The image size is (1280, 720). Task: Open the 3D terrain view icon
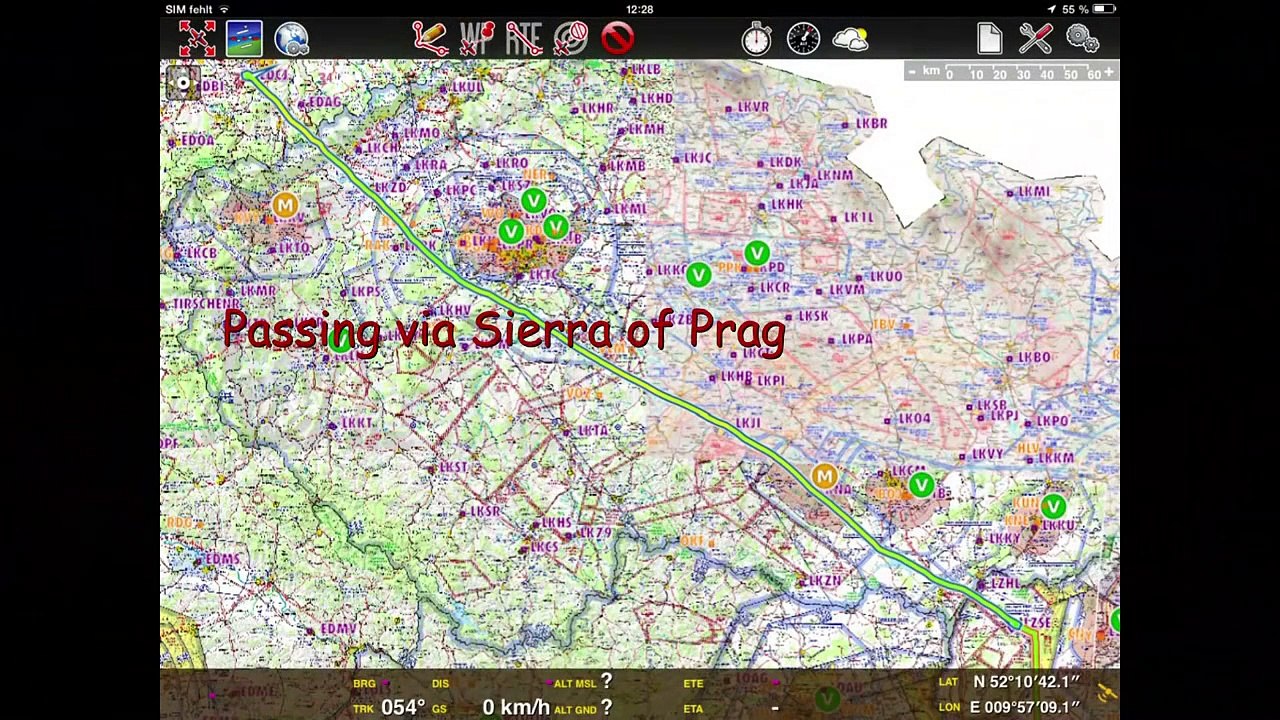(x=244, y=39)
